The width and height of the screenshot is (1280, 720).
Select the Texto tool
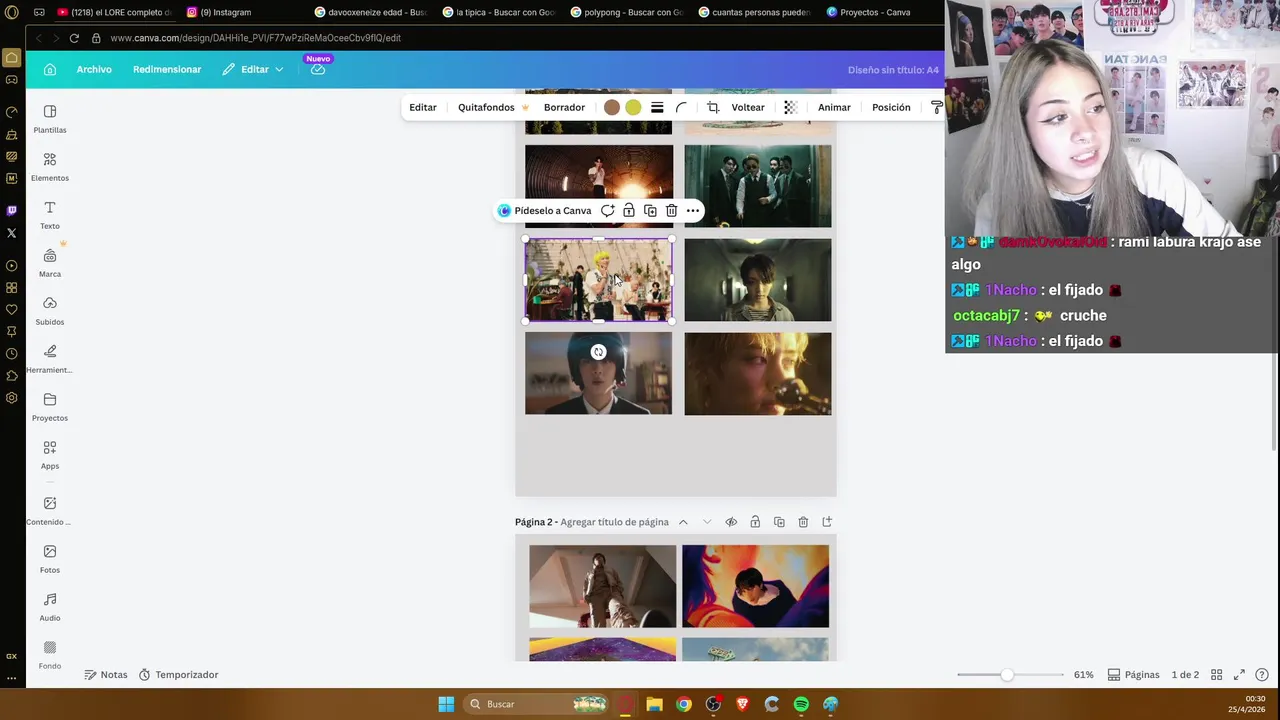50,214
